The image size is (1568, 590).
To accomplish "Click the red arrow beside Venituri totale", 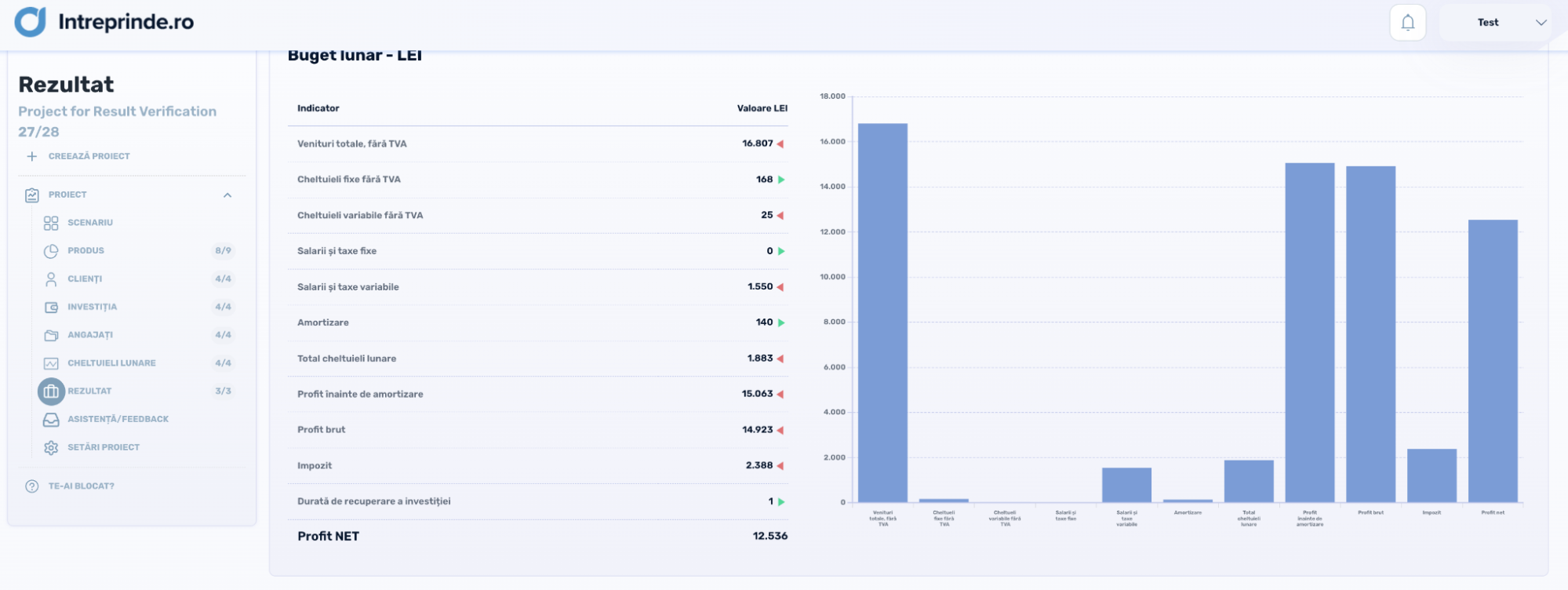I will [780, 144].
